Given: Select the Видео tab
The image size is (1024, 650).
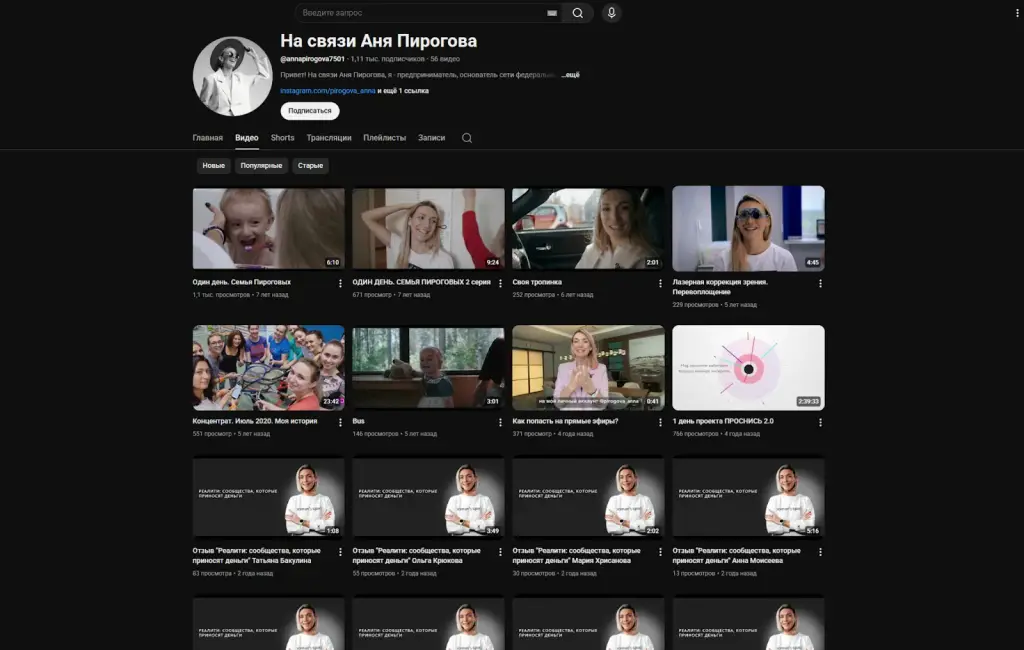Looking at the screenshot, I should tap(247, 138).
